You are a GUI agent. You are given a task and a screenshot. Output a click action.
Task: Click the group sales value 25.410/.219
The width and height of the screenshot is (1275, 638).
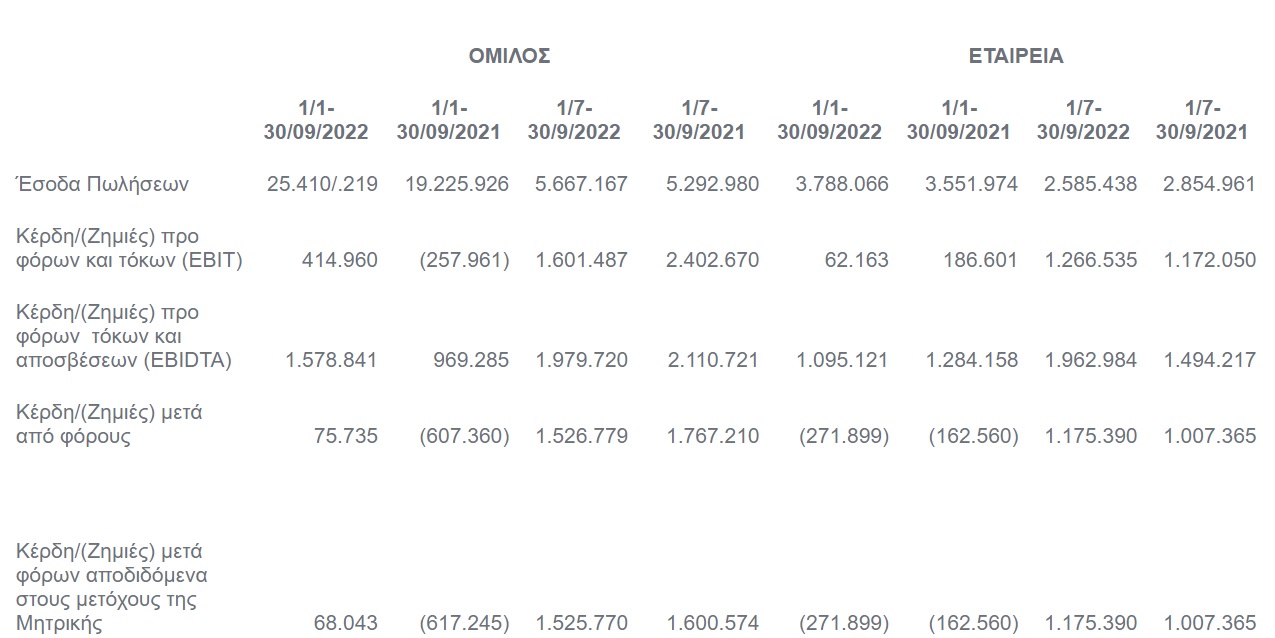point(322,184)
